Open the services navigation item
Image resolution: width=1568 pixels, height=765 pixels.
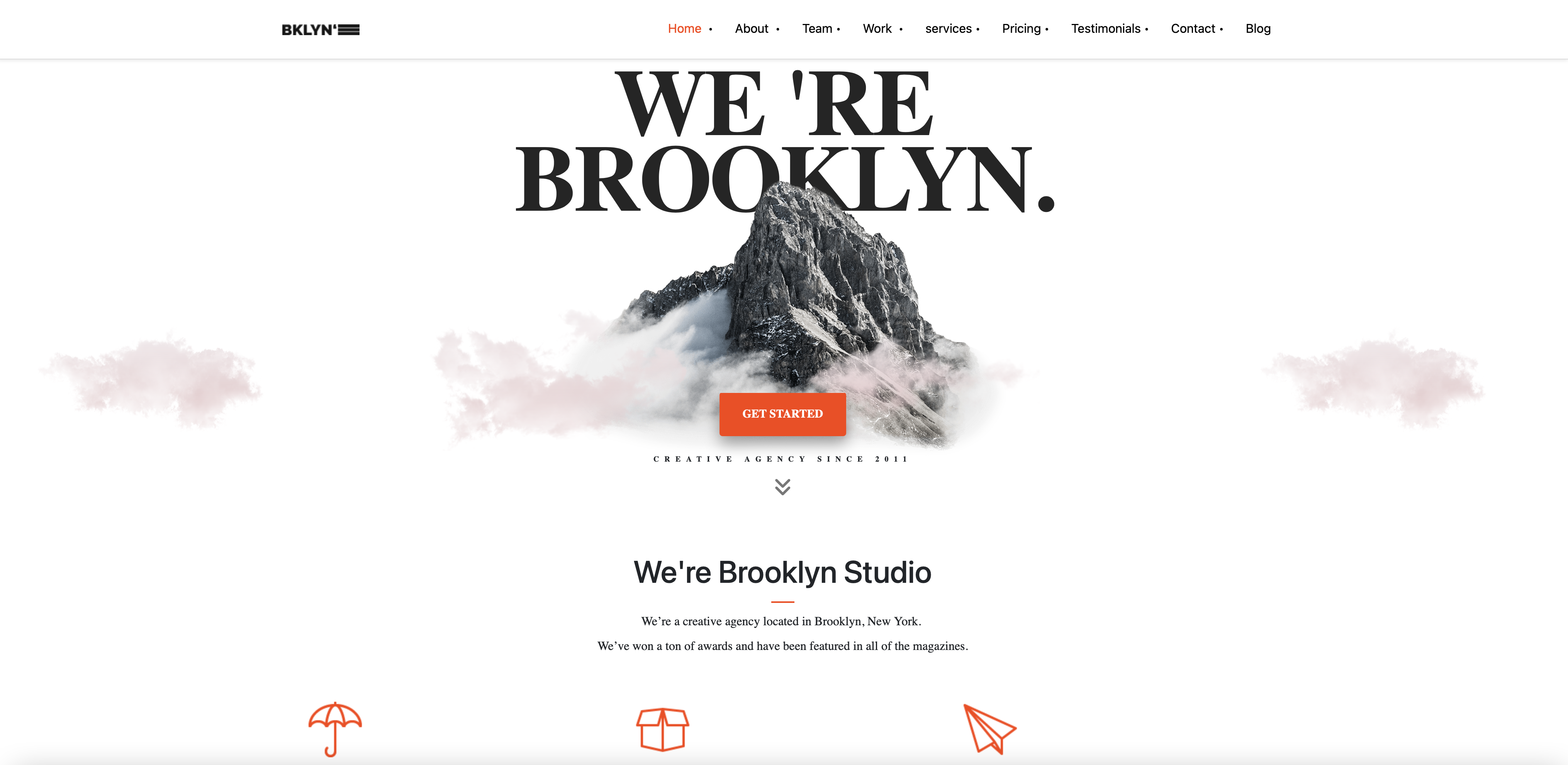tap(949, 29)
